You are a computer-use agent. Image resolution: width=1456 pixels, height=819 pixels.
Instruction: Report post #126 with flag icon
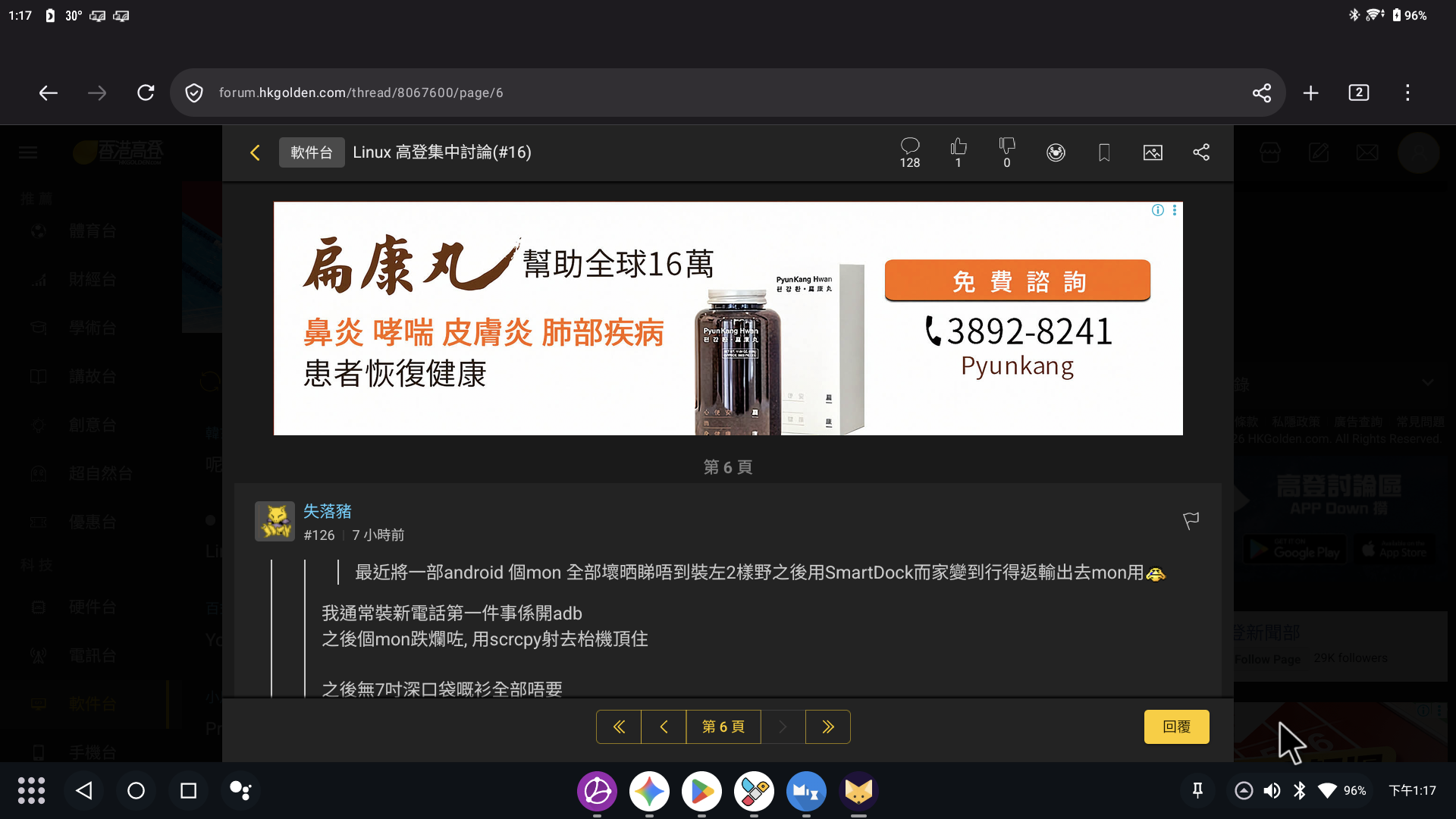point(1191,521)
